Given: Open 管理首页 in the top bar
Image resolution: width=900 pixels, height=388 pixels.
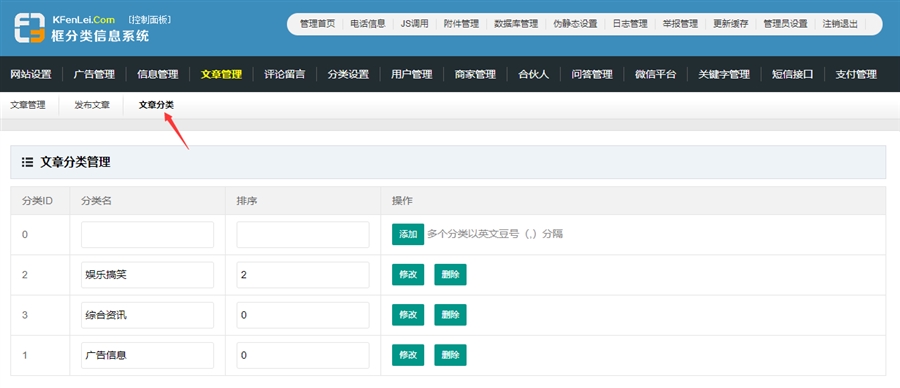Looking at the screenshot, I should (317, 24).
